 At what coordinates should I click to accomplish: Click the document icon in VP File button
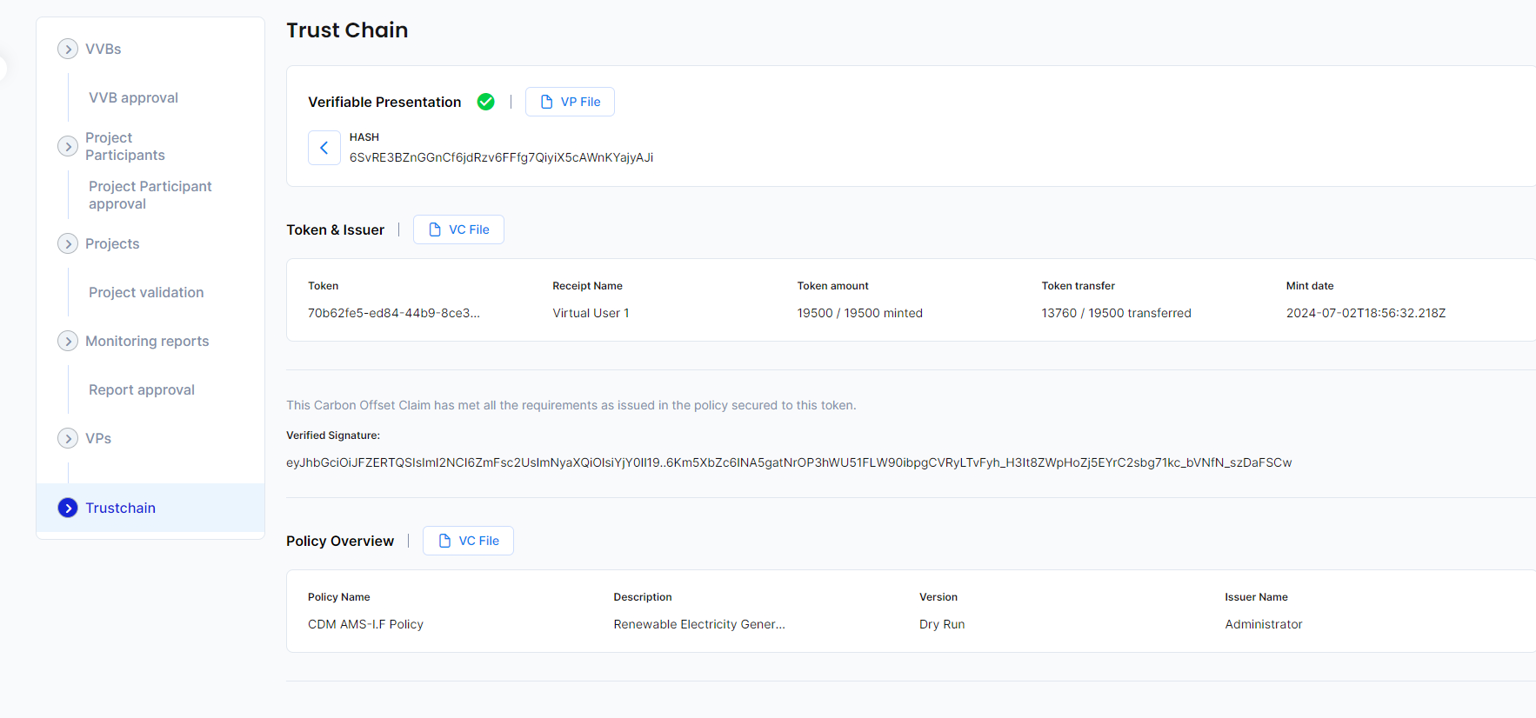pyautogui.click(x=546, y=102)
